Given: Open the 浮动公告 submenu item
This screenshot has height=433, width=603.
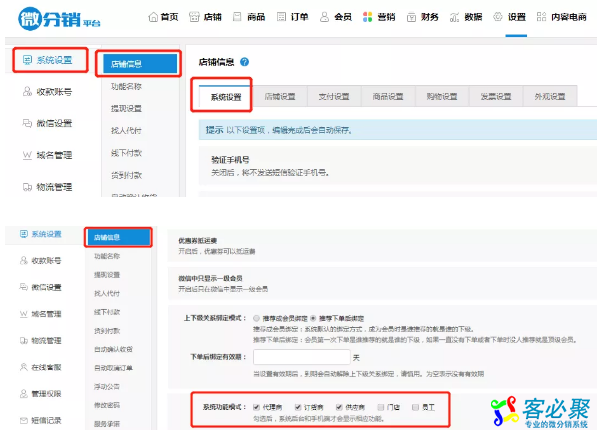Looking at the screenshot, I should 107,386.
